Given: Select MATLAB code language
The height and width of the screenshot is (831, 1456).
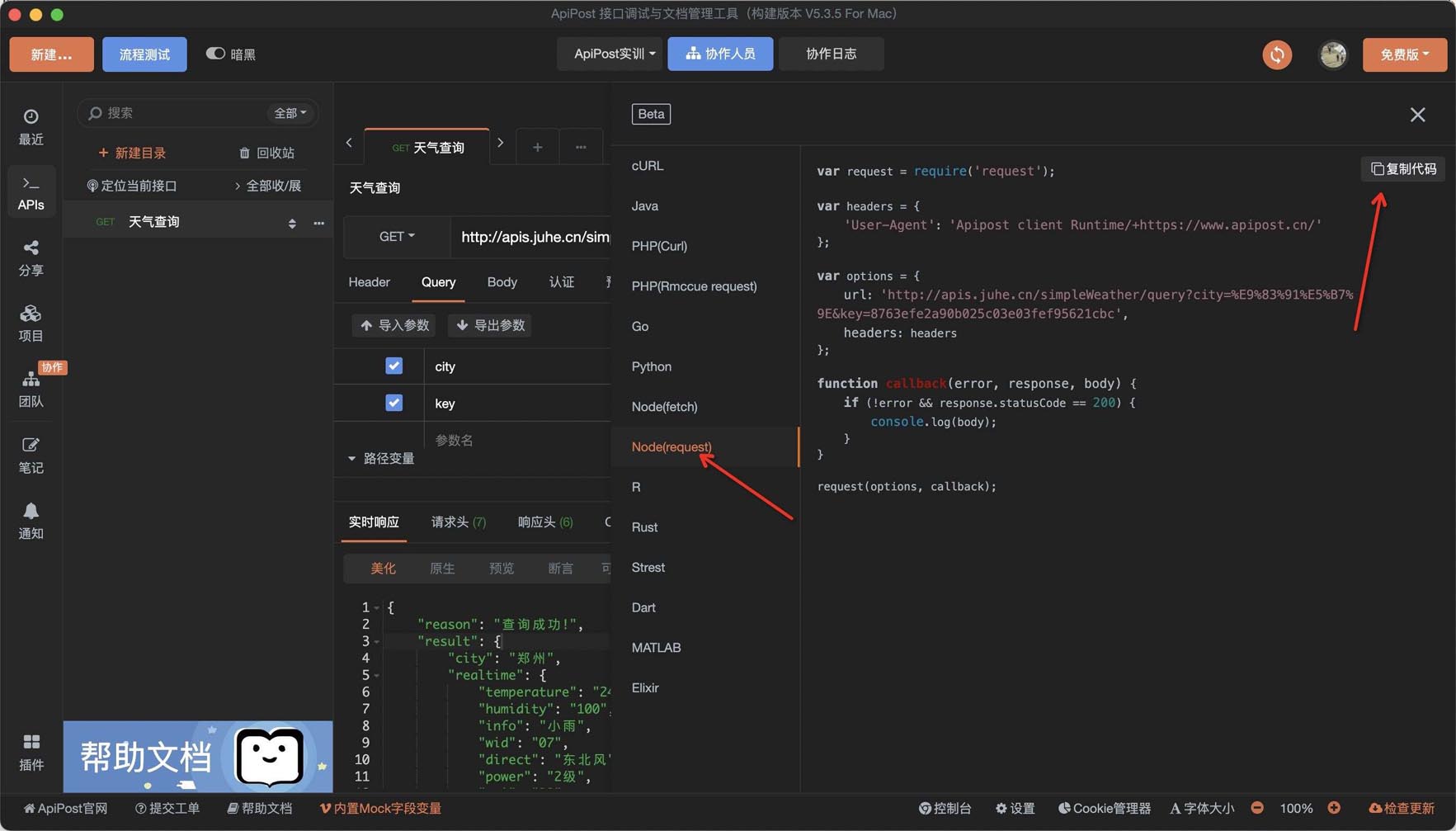Looking at the screenshot, I should (x=705, y=648).
